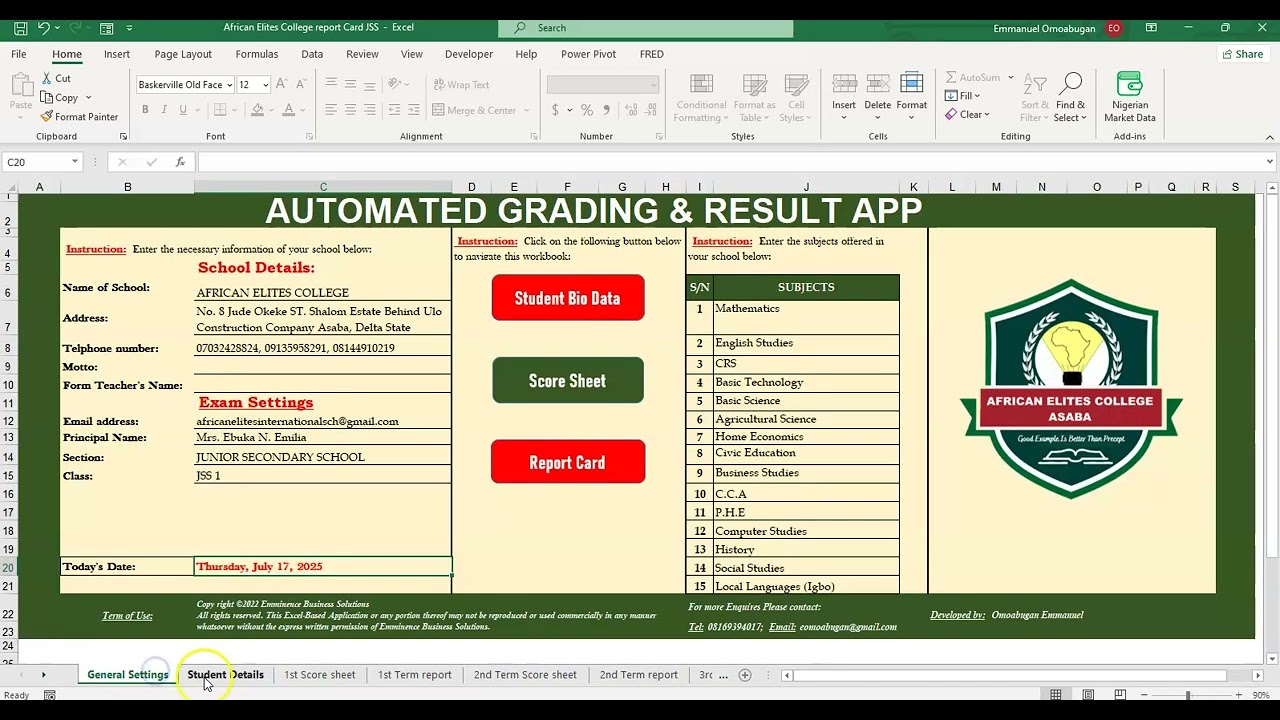Open Nigerian Market Data add-in

tap(1129, 97)
